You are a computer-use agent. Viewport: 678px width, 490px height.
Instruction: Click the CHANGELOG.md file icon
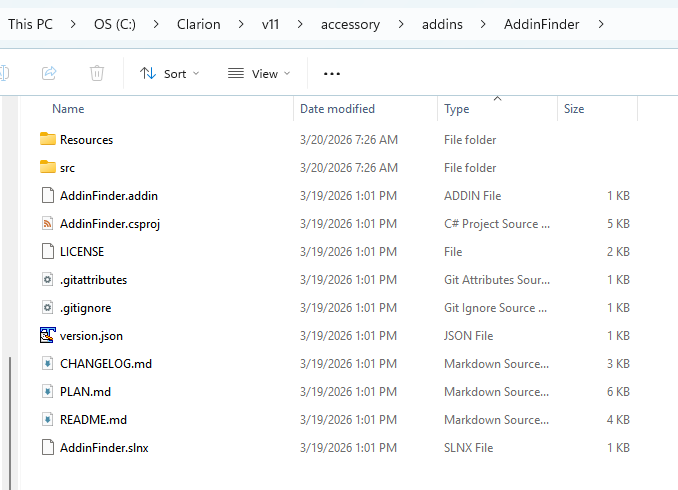pos(48,364)
